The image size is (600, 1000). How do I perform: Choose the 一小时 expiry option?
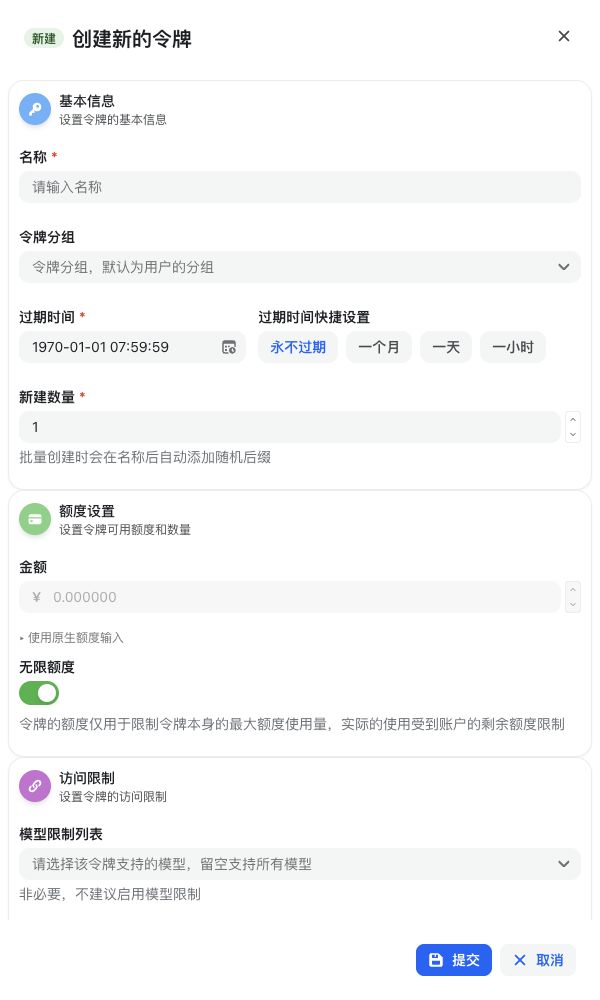tap(513, 347)
